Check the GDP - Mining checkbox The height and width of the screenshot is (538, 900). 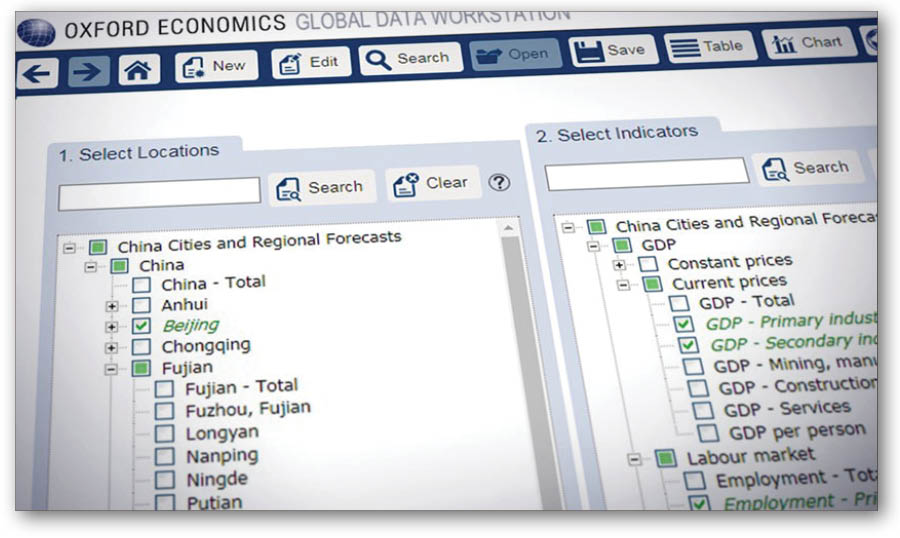[x=693, y=366]
